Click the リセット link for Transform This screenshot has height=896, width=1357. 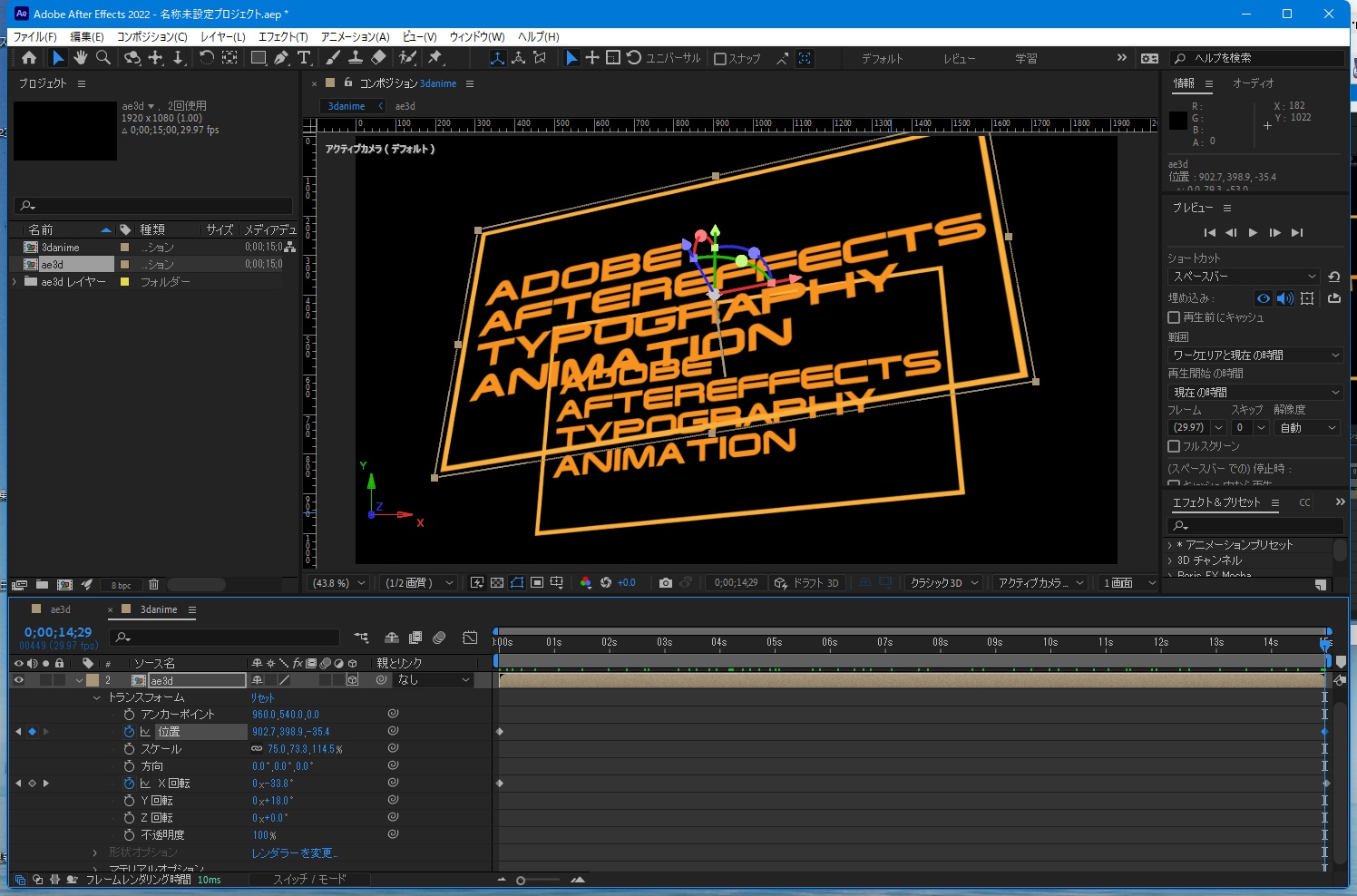(262, 697)
